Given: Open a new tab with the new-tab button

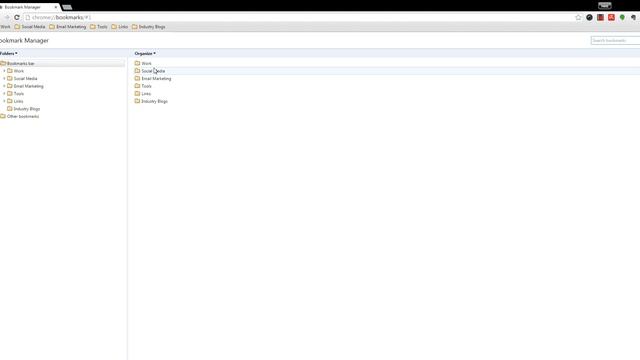Looking at the screenshot, I should [x=67, y=7].
